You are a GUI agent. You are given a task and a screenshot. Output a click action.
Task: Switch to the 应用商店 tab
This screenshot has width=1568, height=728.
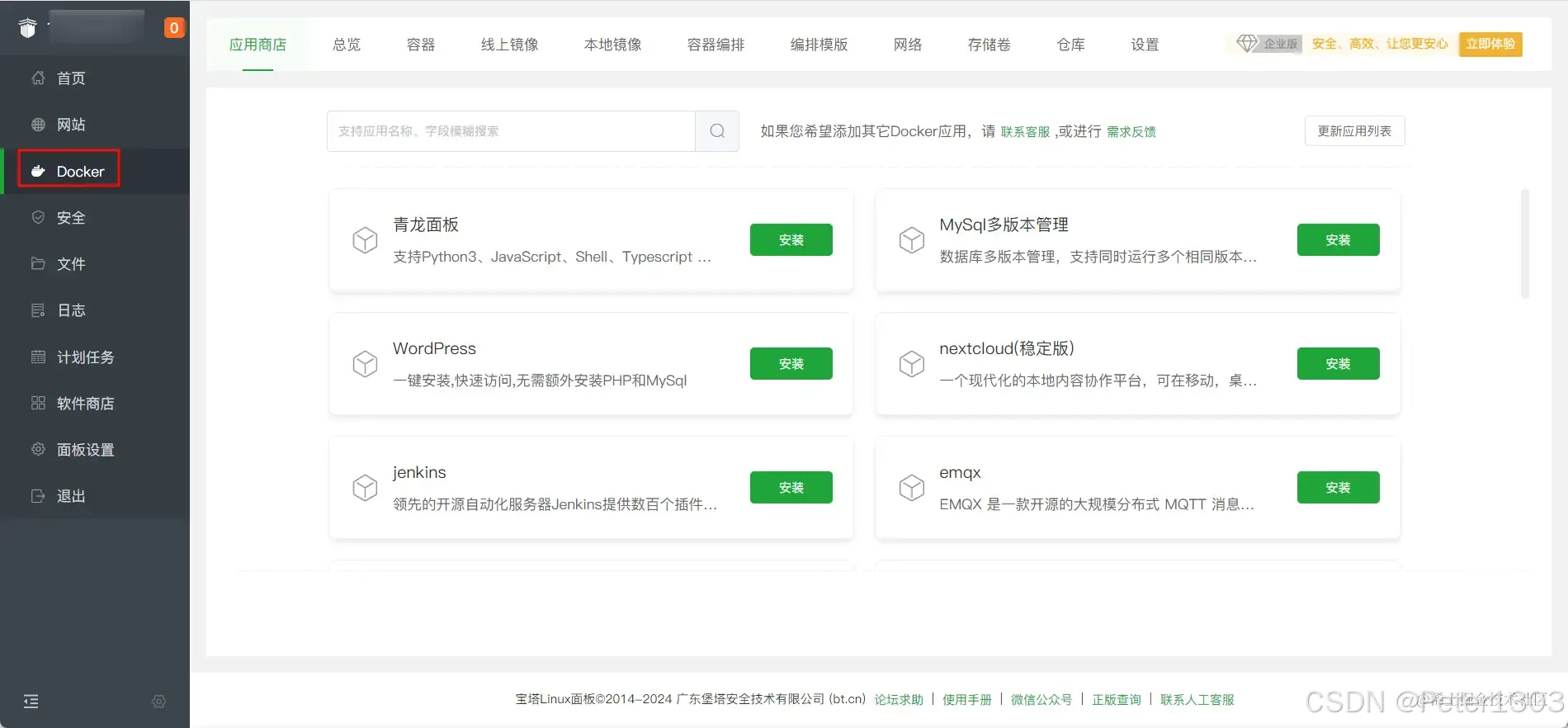point(257,45)
